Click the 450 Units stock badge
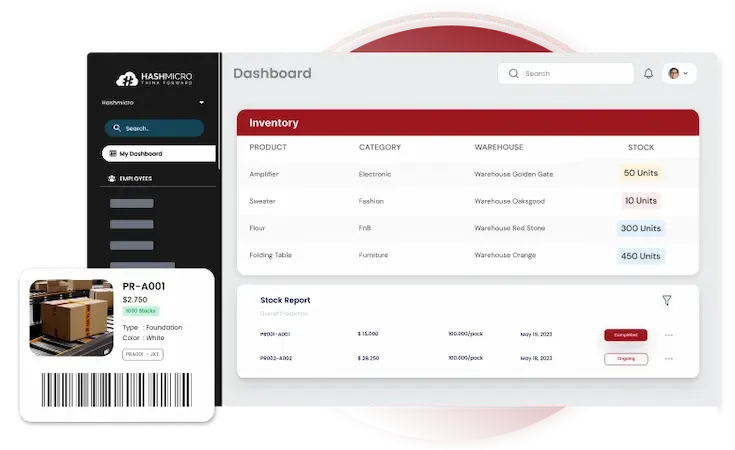Viewport: 735px width, 450px height. coord(641,256)
